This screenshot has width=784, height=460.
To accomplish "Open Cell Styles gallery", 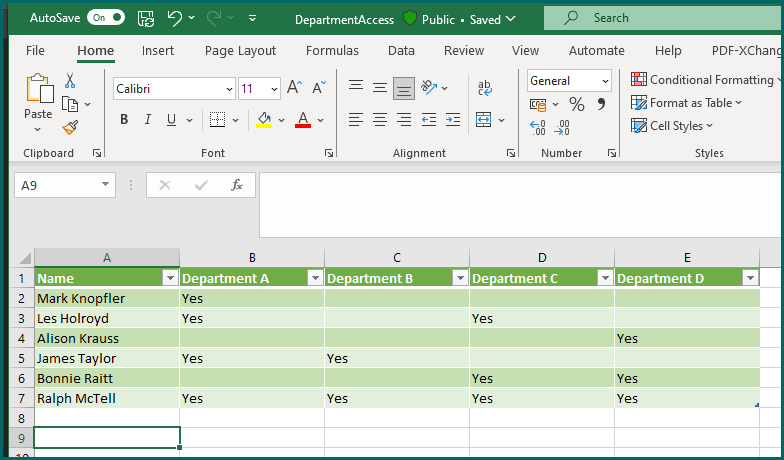I will [672, 126].
